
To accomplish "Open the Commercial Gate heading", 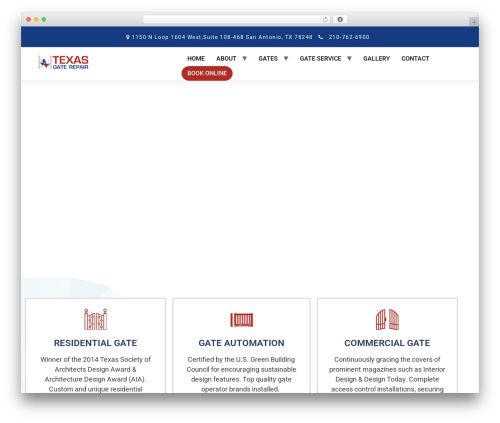I will [387, 343].
